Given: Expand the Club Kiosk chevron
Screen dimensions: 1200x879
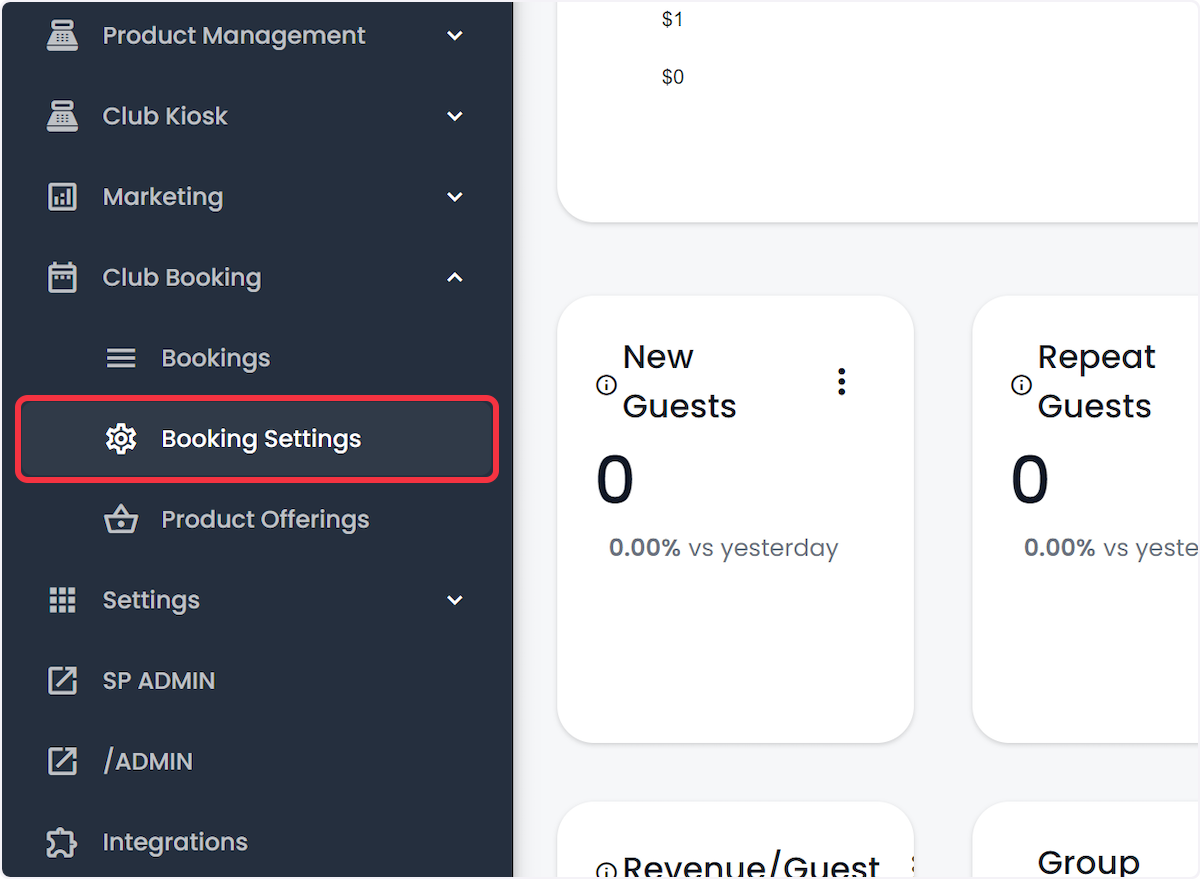Looking at the screenshot, I should [455, 116].
